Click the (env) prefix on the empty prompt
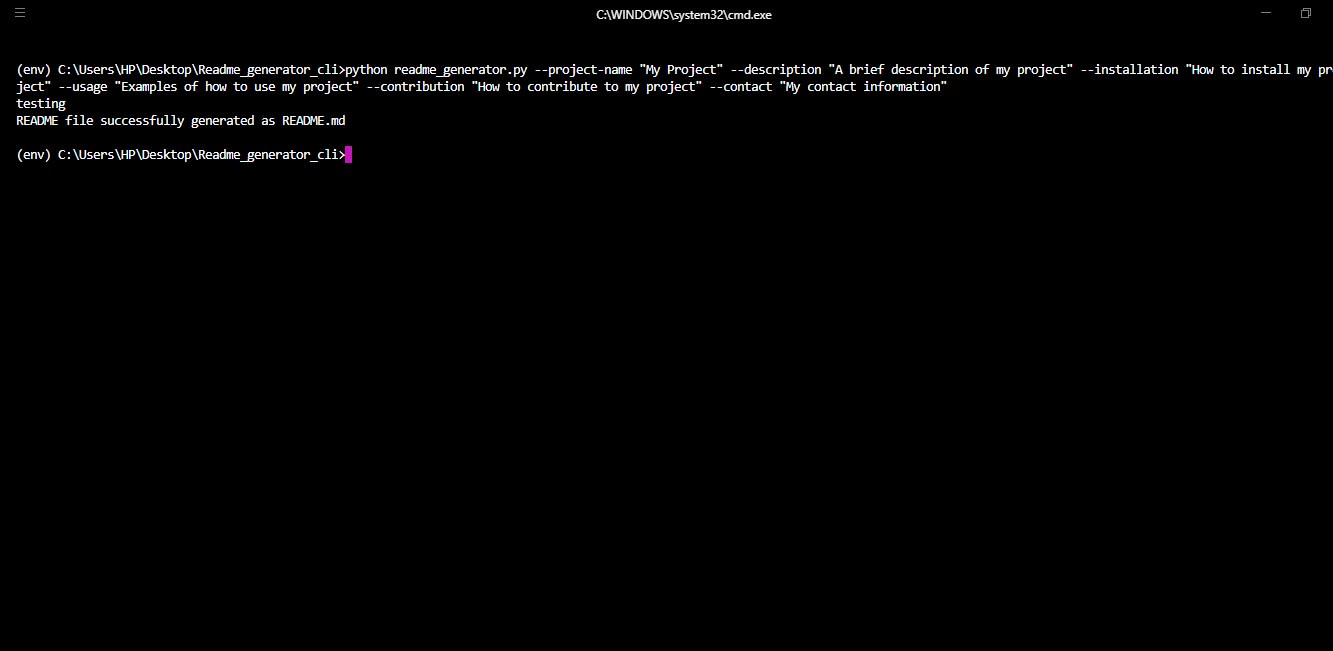Image resolution: width=1333 pixels, height=651 pixels. point(33,155)
